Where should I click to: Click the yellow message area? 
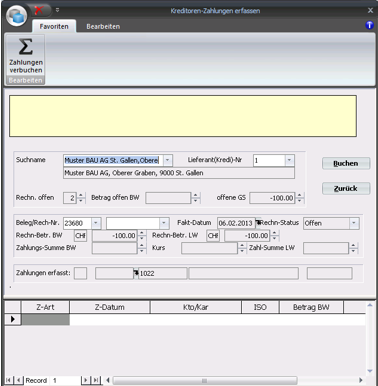[183, 116]
